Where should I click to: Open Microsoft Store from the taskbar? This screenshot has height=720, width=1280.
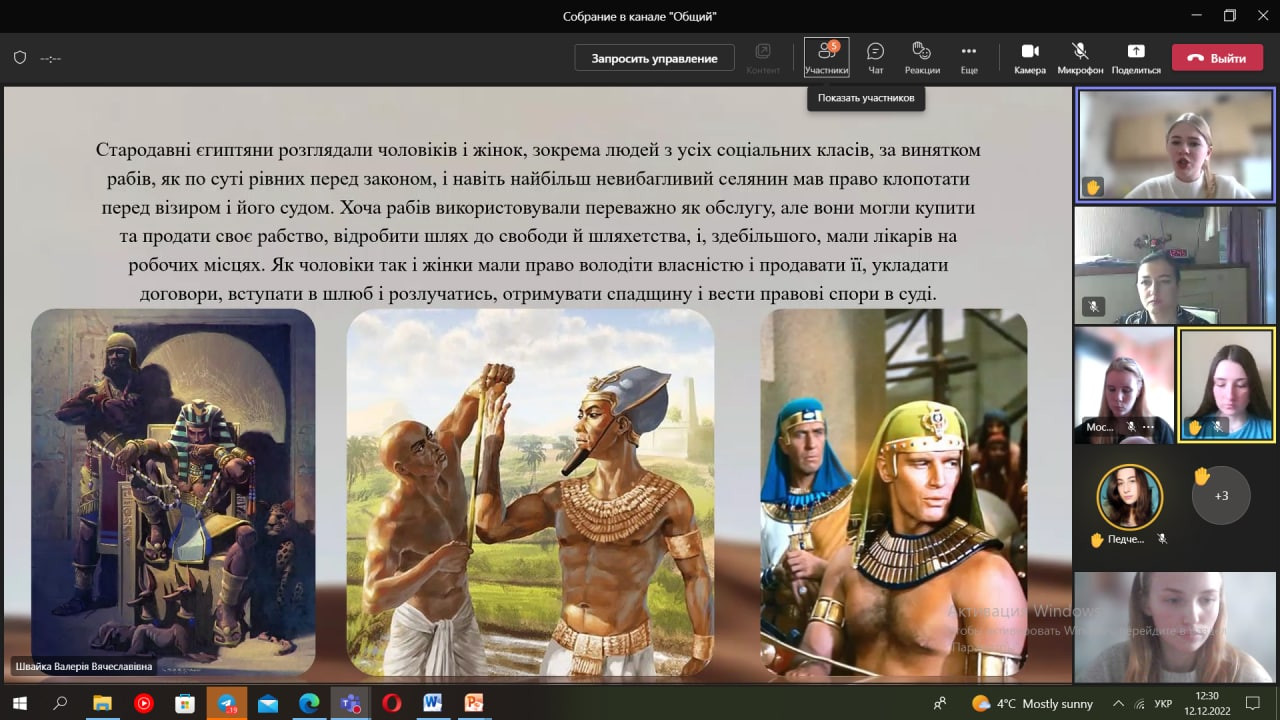point(185,703)
